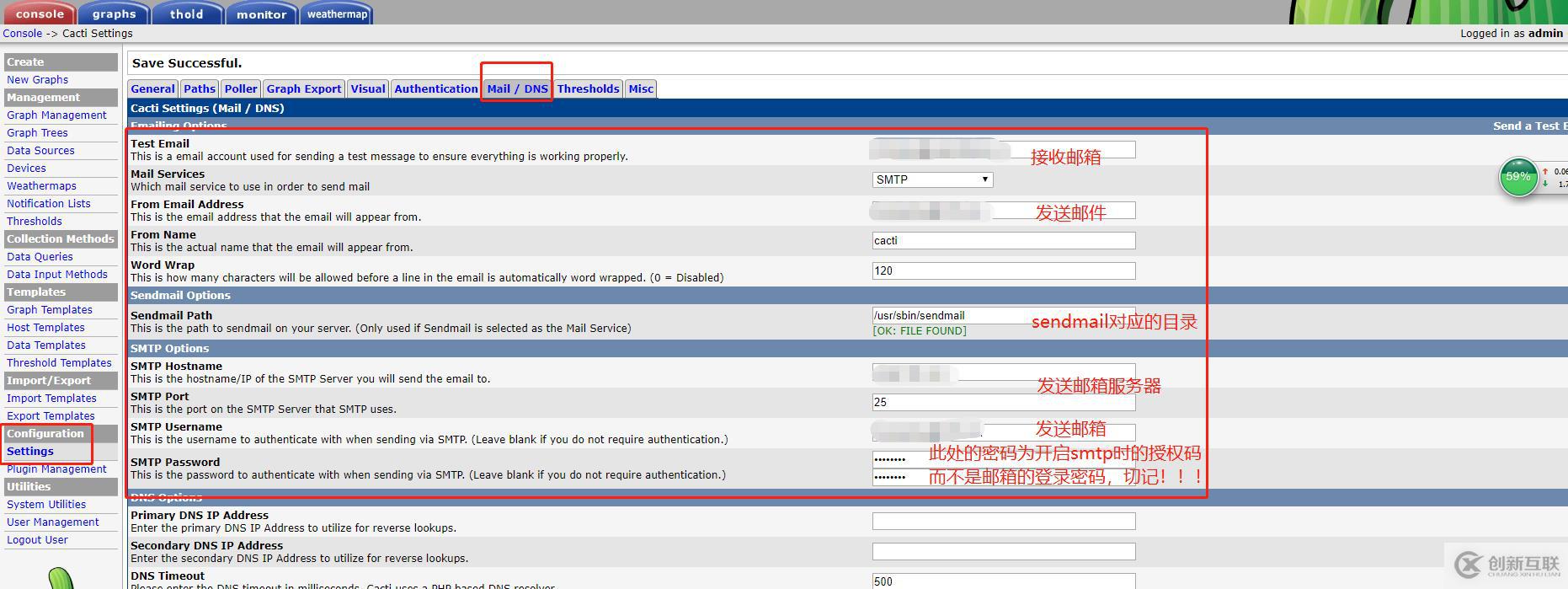Open Threshold Templates in the sidebar
Image resolution: width=1568 pixels, height=589 pixels.
click(59, 363)
